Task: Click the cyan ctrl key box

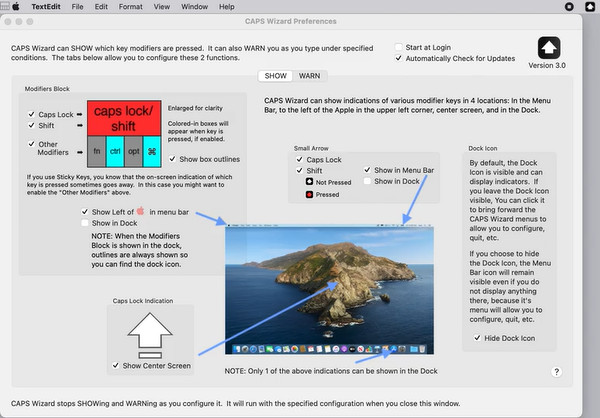Action: pyautogui.click(x=115, y=152)
